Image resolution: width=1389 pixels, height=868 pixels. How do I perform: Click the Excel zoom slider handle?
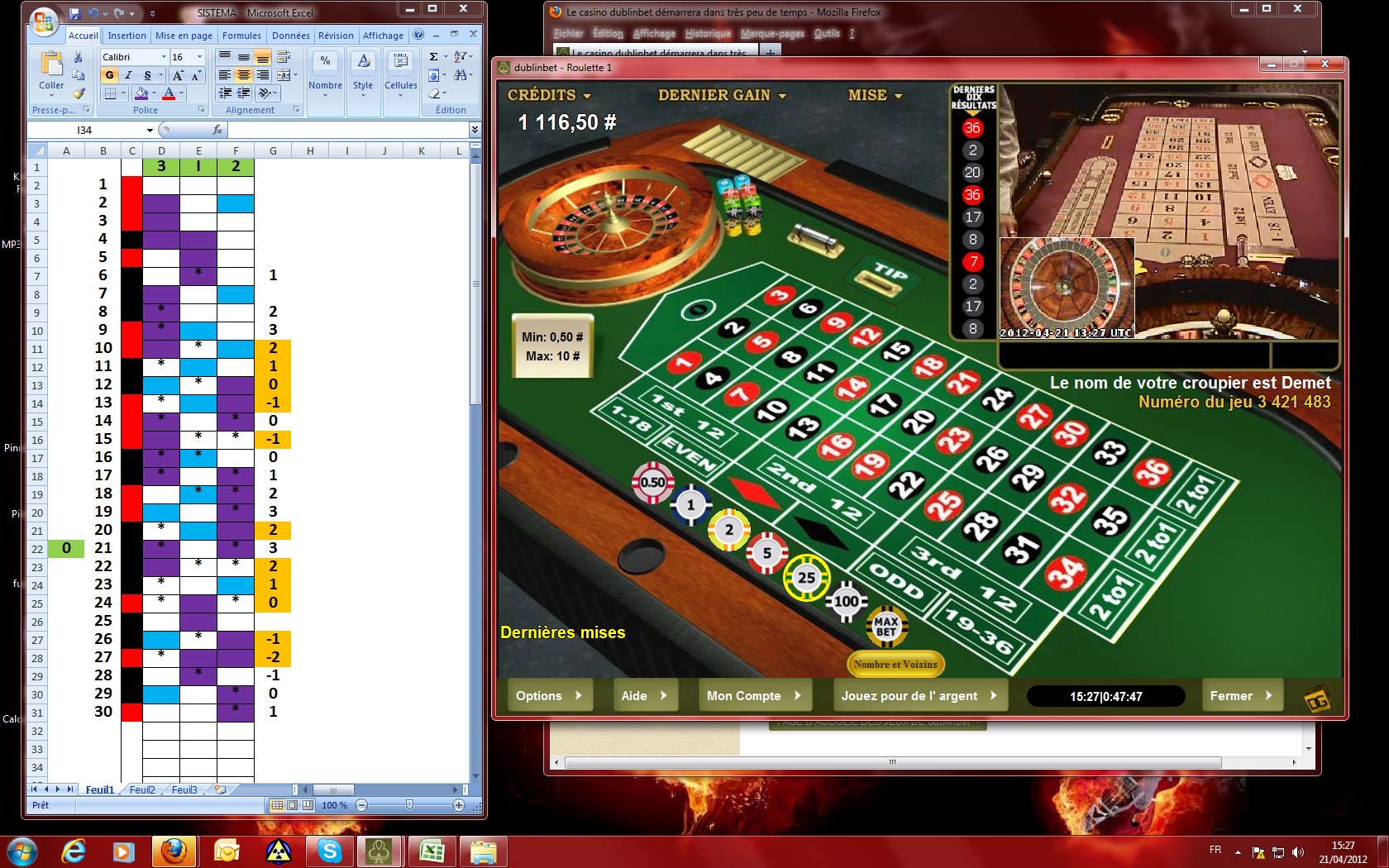tap(409, 805)
